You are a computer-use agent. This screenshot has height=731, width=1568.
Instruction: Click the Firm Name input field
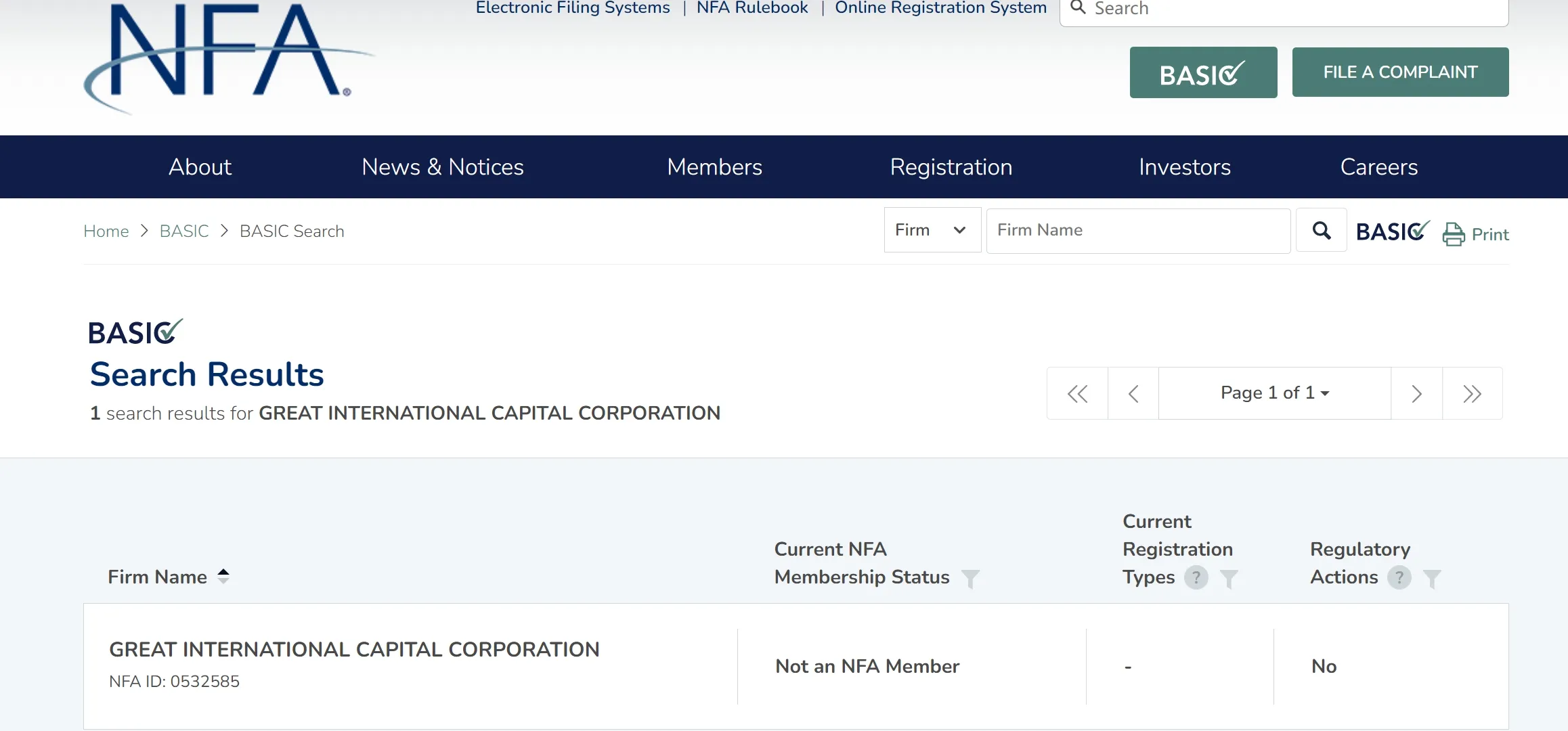1138,231
